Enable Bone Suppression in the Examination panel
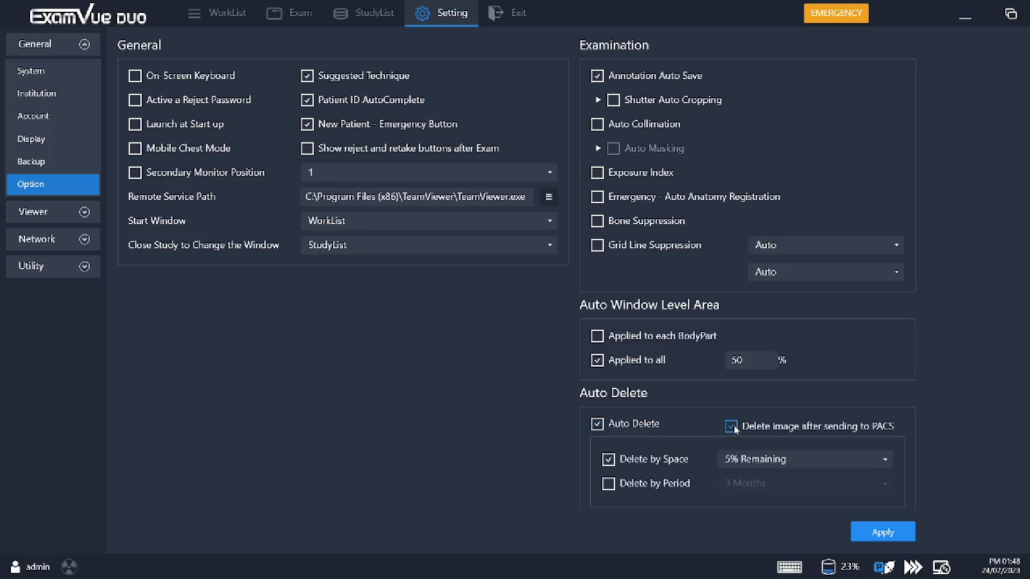 click(x=597, y=220)
